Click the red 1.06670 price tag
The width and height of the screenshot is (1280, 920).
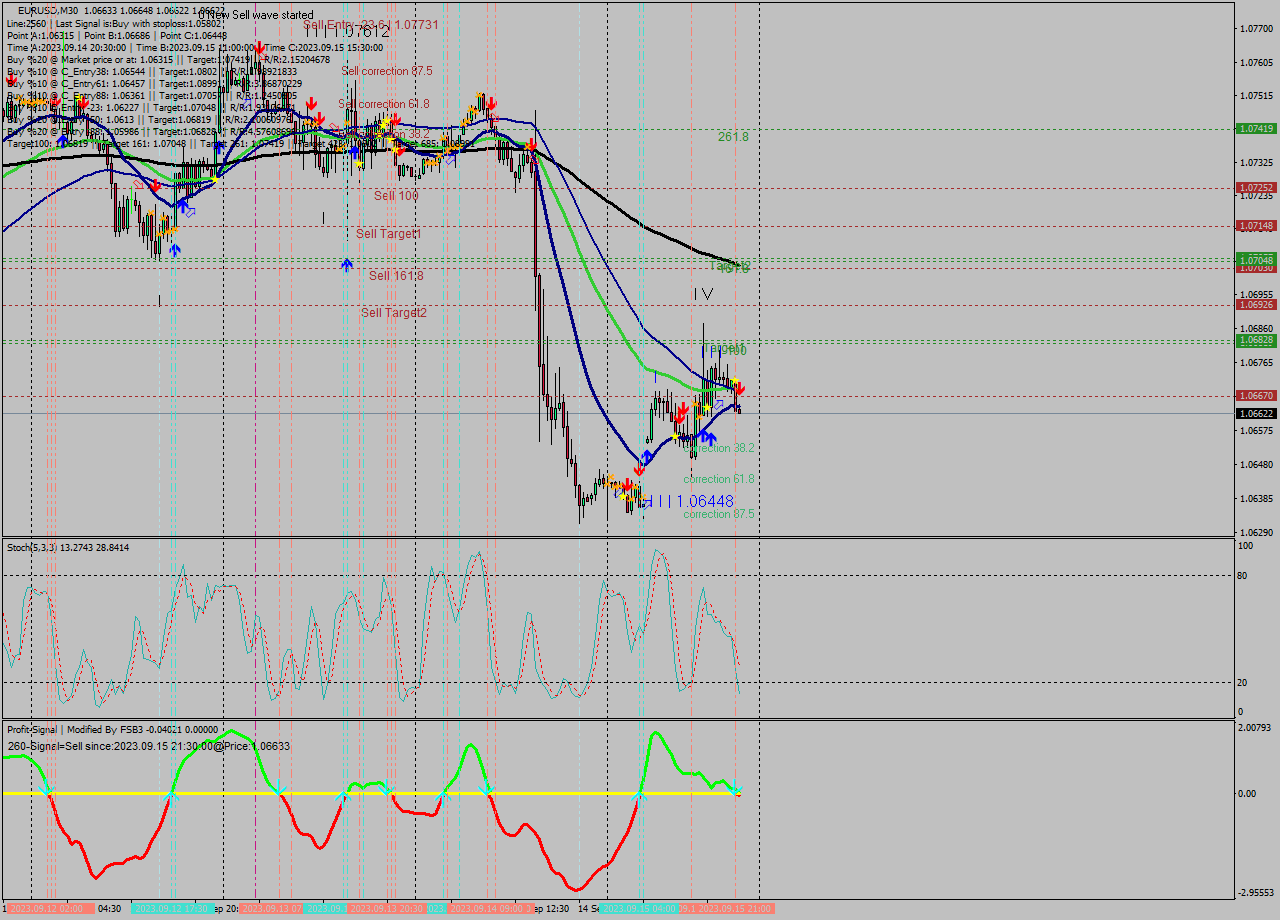pos(1256,396)
